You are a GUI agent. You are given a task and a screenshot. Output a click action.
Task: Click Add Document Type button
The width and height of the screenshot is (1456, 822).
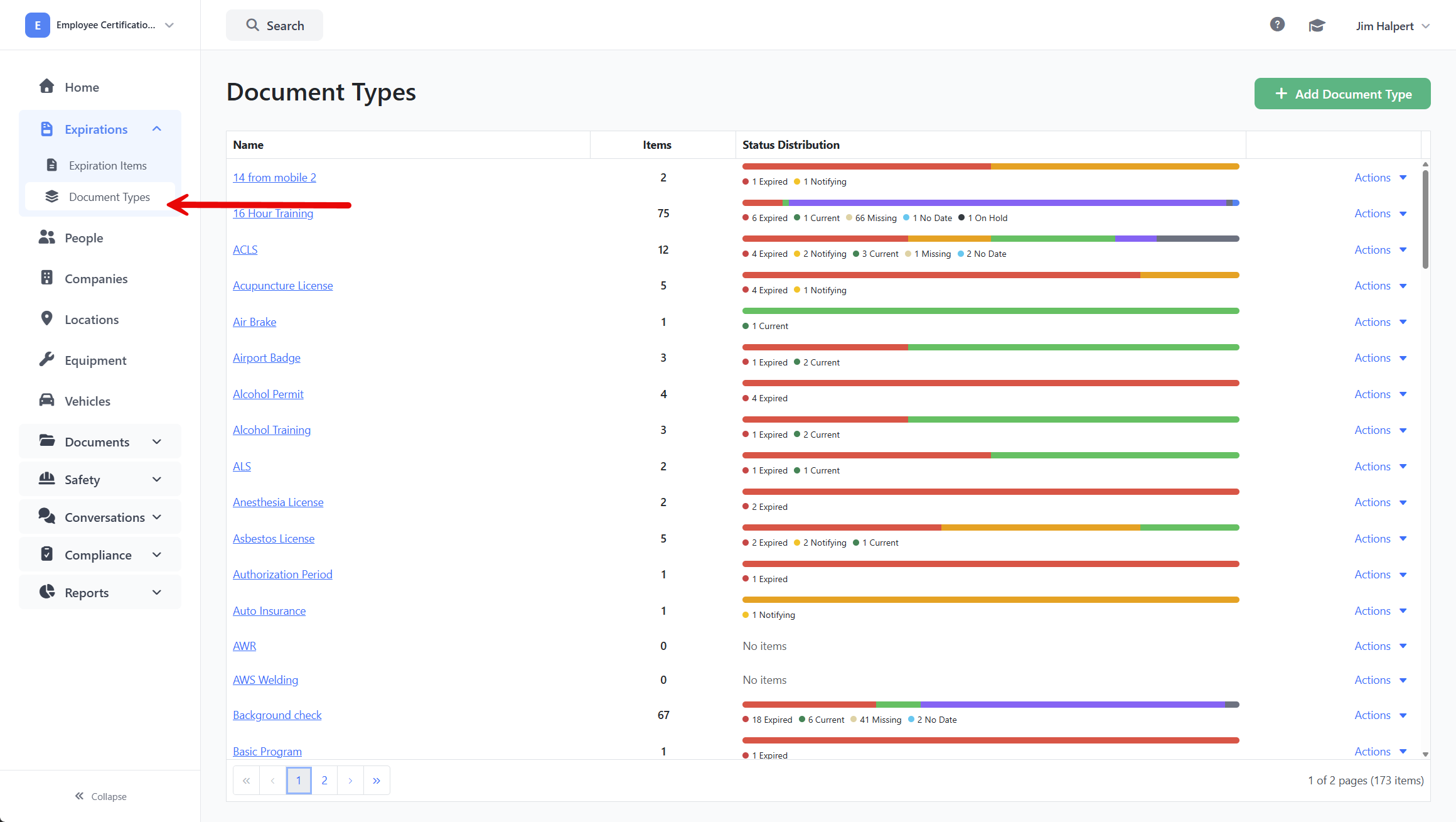tap(1342, 94)
